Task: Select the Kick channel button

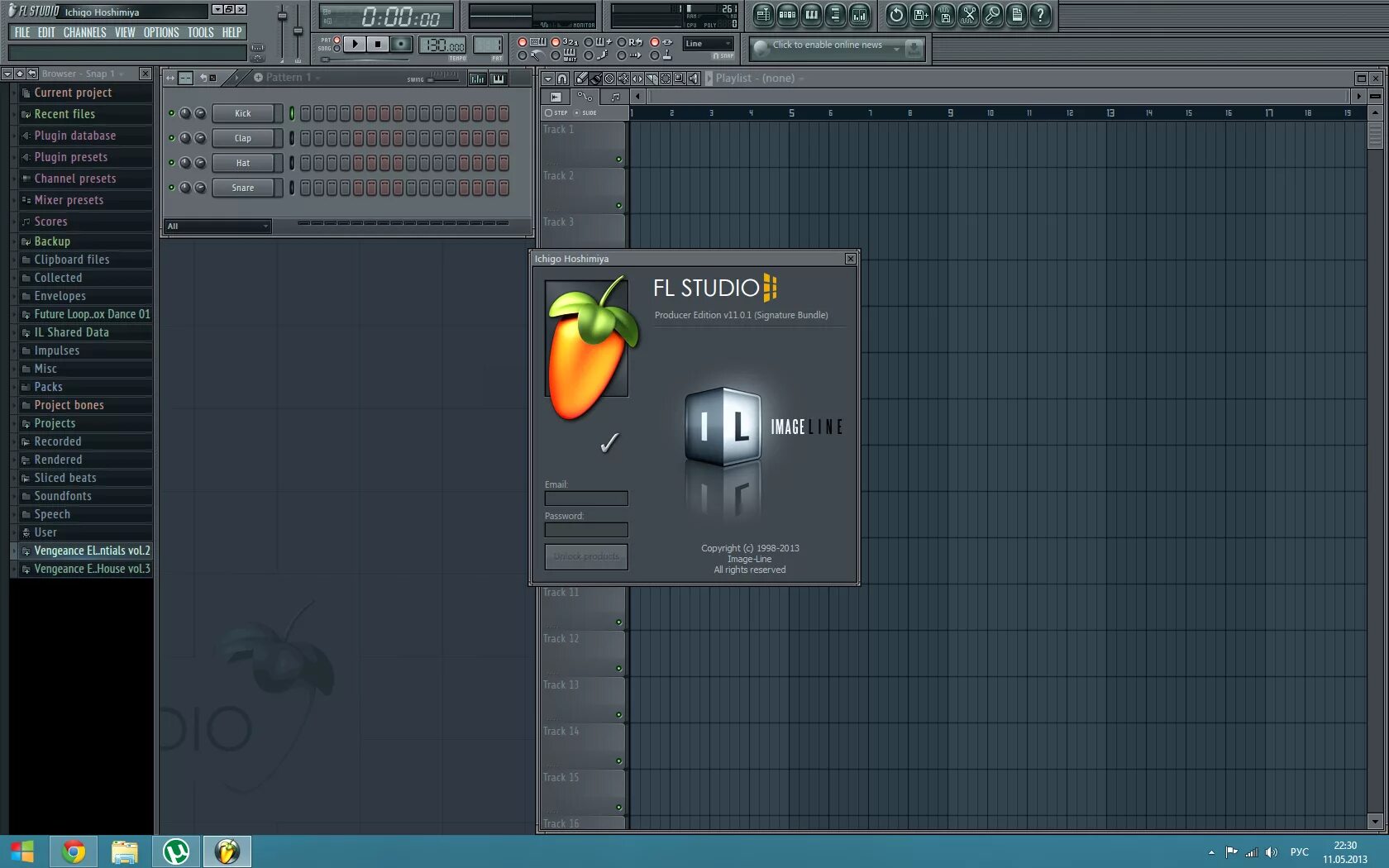Action: (x=243, y=113)
